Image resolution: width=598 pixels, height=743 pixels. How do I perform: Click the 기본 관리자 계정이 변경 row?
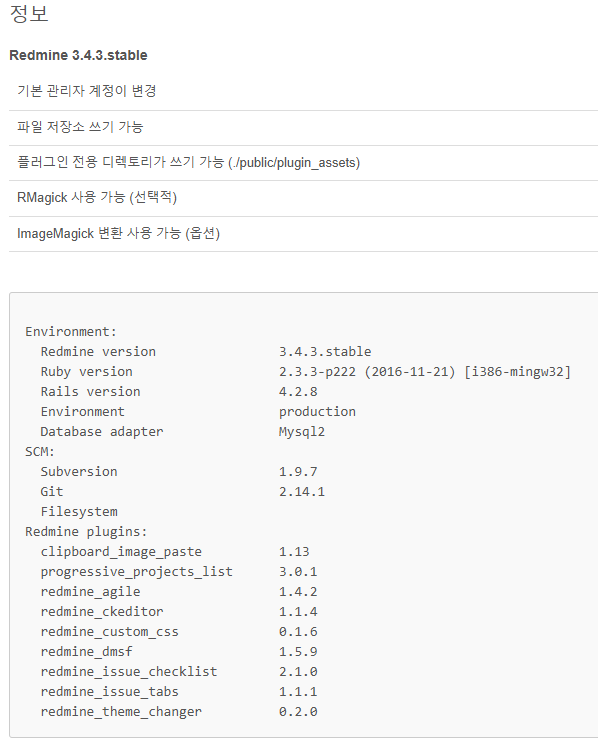[303, 91]
